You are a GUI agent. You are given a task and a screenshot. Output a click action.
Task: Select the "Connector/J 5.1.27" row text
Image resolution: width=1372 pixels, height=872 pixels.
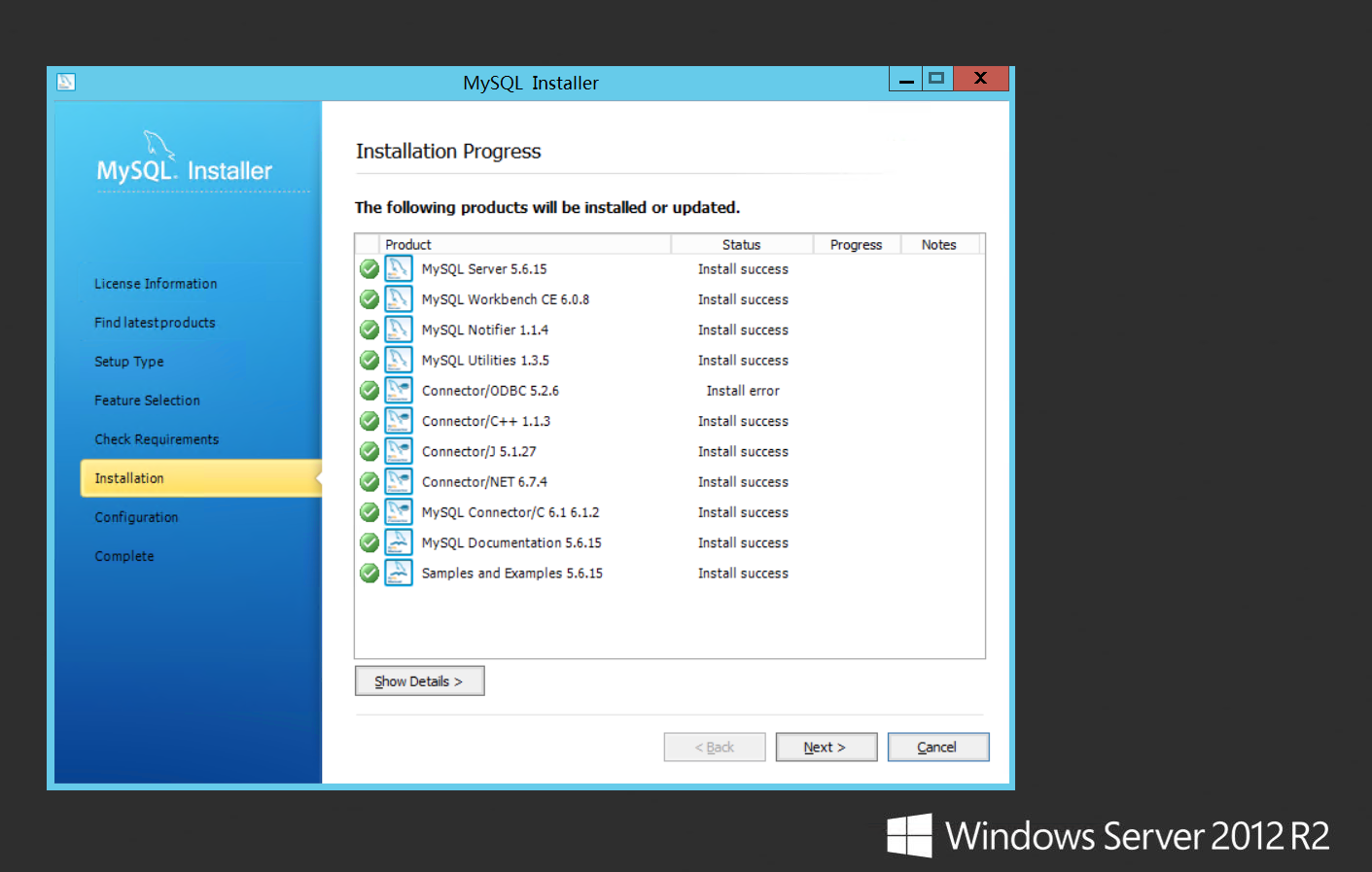click(x=478, y=451)
